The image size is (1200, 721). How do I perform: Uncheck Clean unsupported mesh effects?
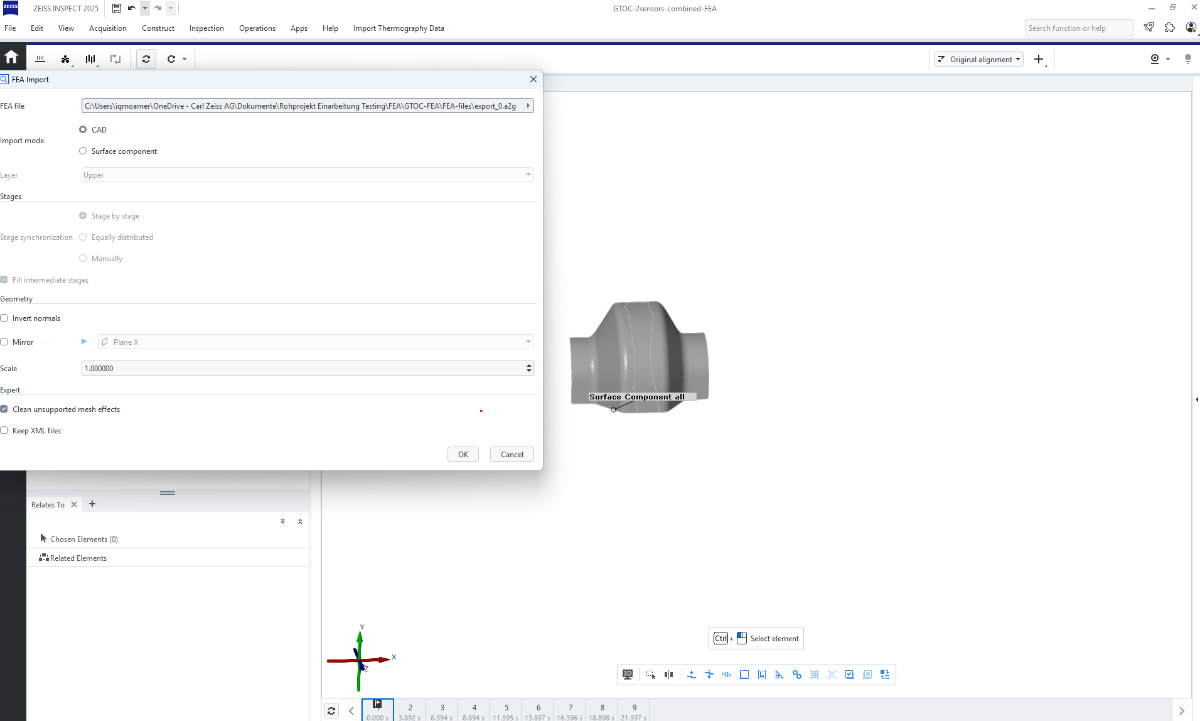tap(5, 409)
